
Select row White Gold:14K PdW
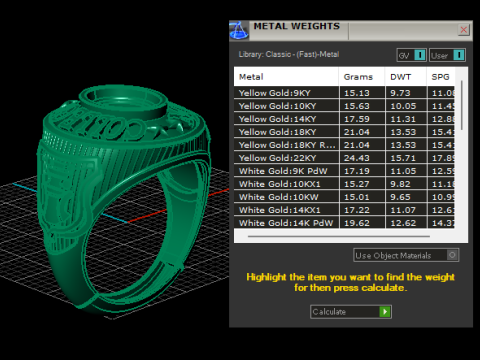point(344,223)
